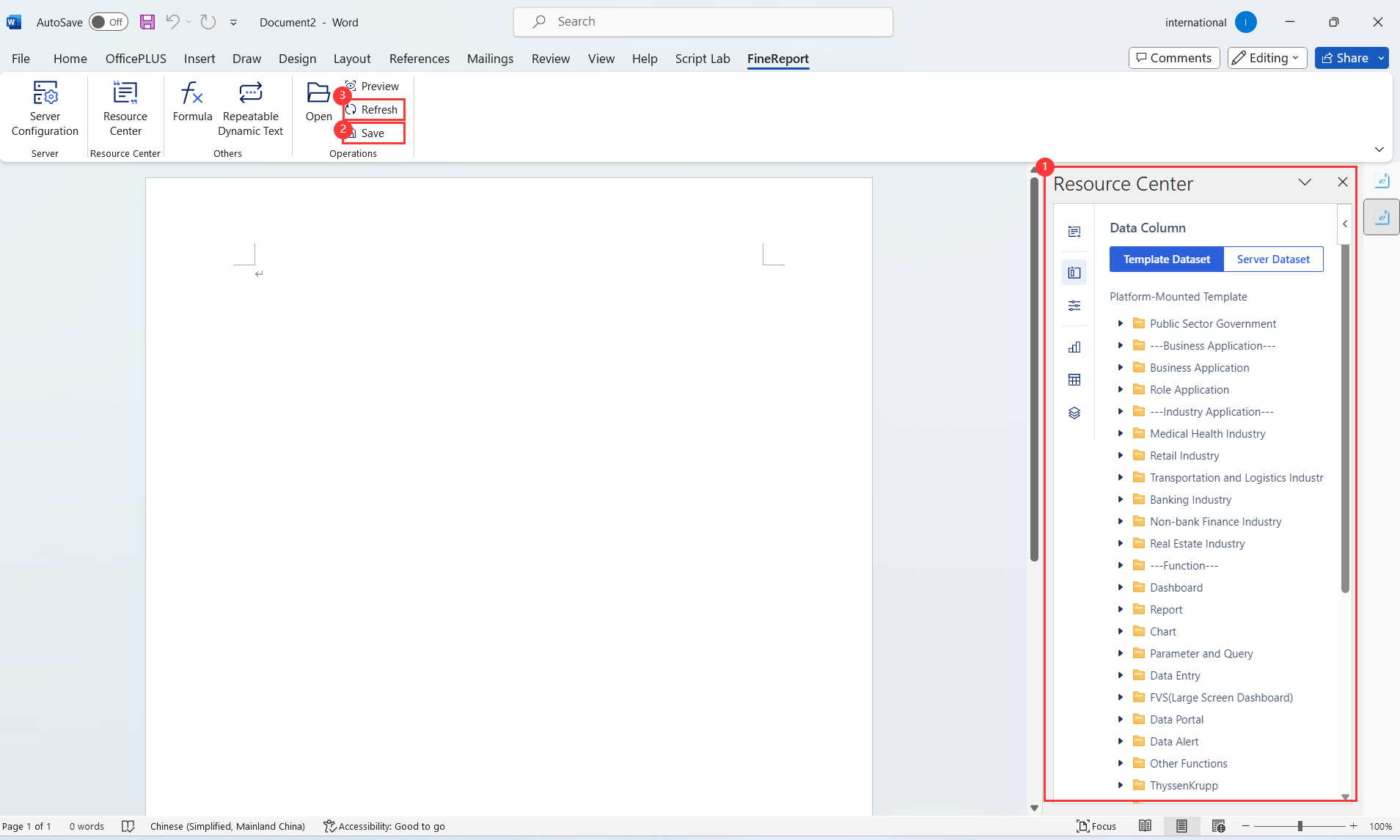Click the zoom slider handle
1400x840 pixels.
(x=1300, y=826)
